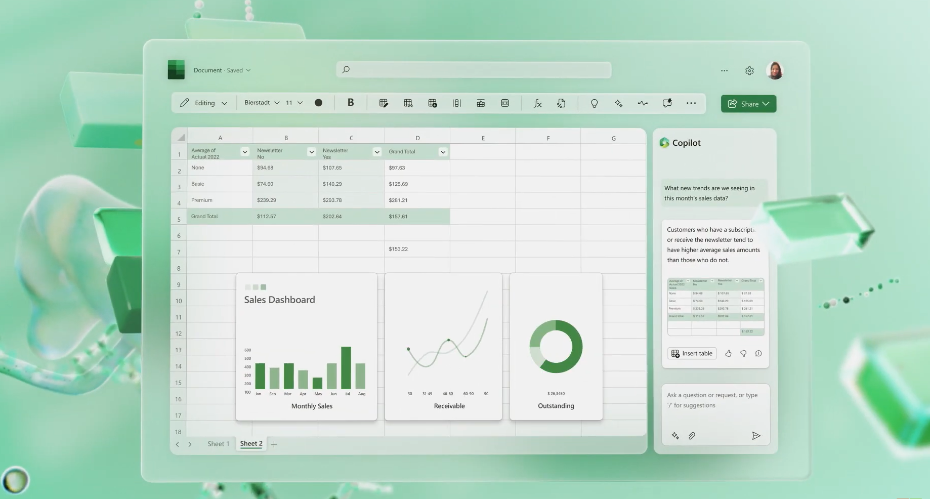Click the paperclip attach icon in Copilot
The width and height of the screenshot is (930, 499).
pyautogui.click(x=692, y=436)
